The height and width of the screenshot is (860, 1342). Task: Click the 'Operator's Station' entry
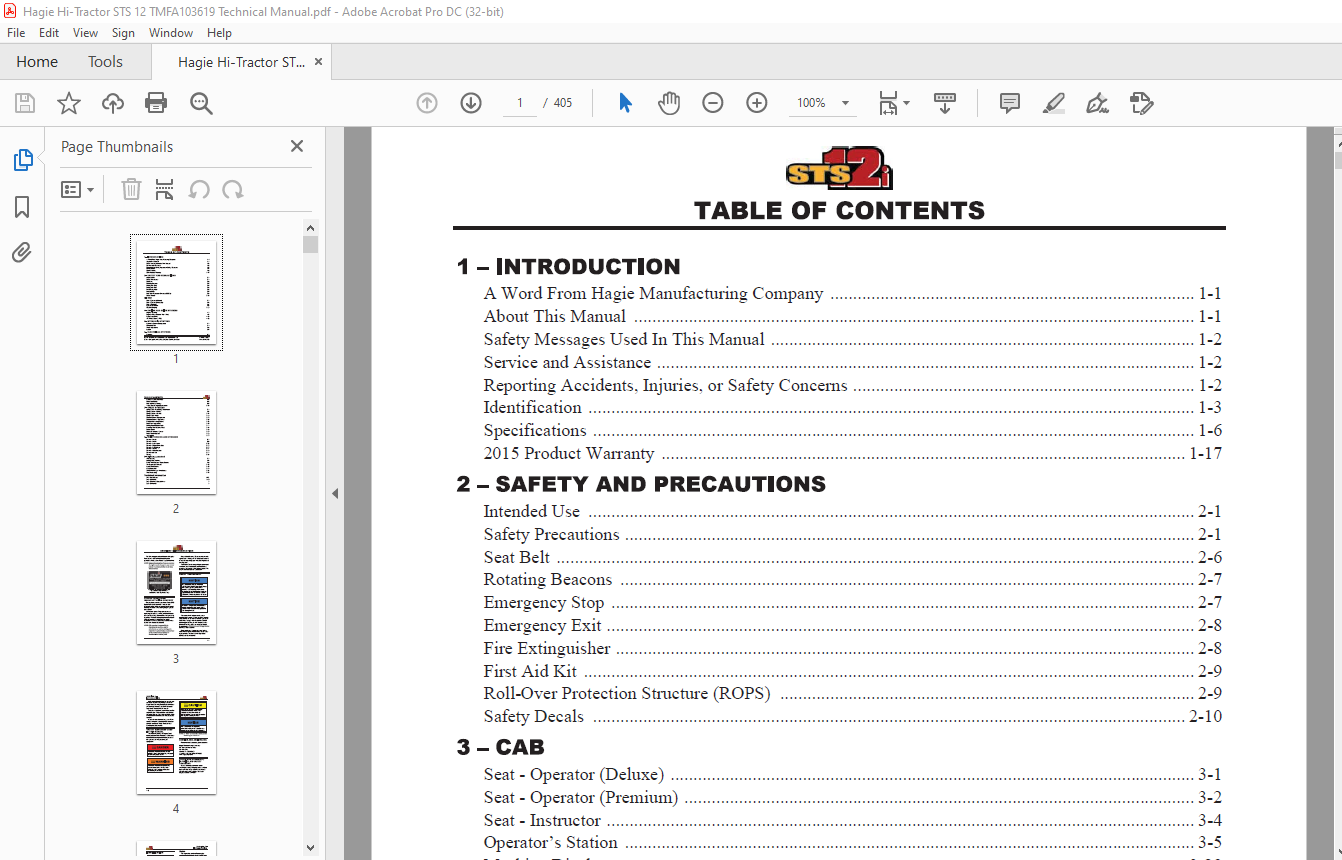[x=550, y=843]
